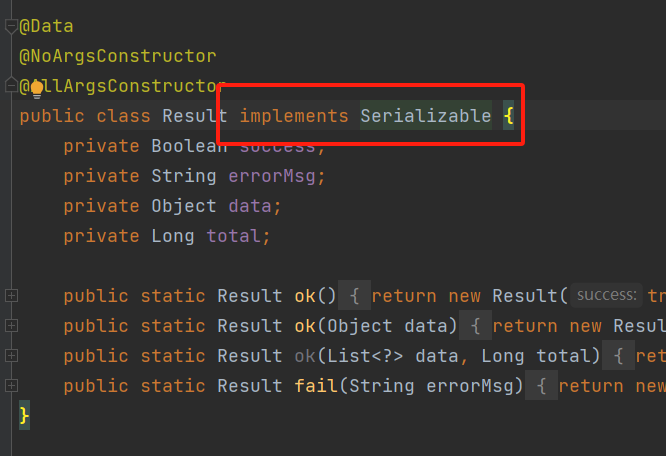Viewport: 666px width, 456px height.
Task: Click the highlighted opening brace after Serializable
Action: click(x=508, y=116)
